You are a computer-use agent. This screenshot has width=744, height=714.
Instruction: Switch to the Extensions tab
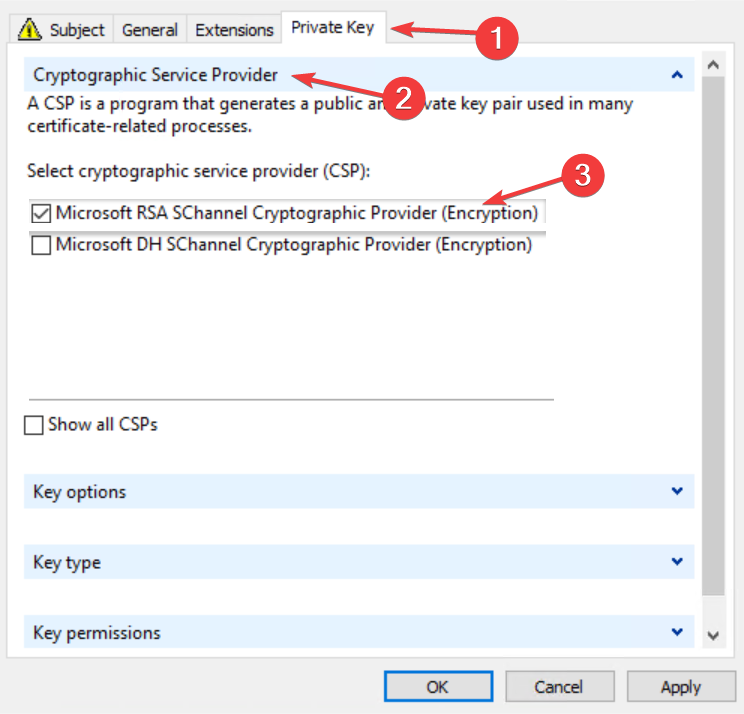tap(234, 30)
